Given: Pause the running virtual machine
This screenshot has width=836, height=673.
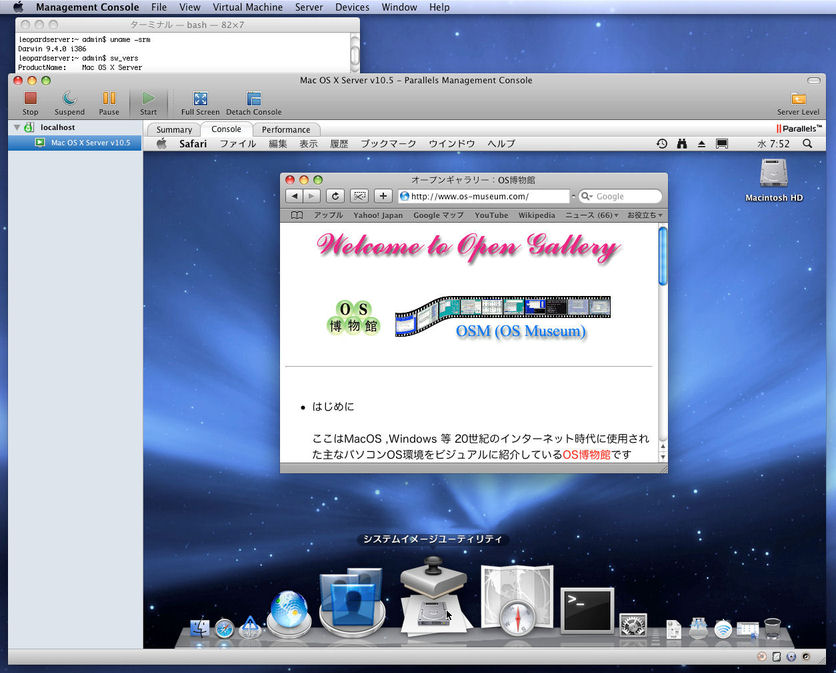Looking at the screenshot, I should coord(109,103).
